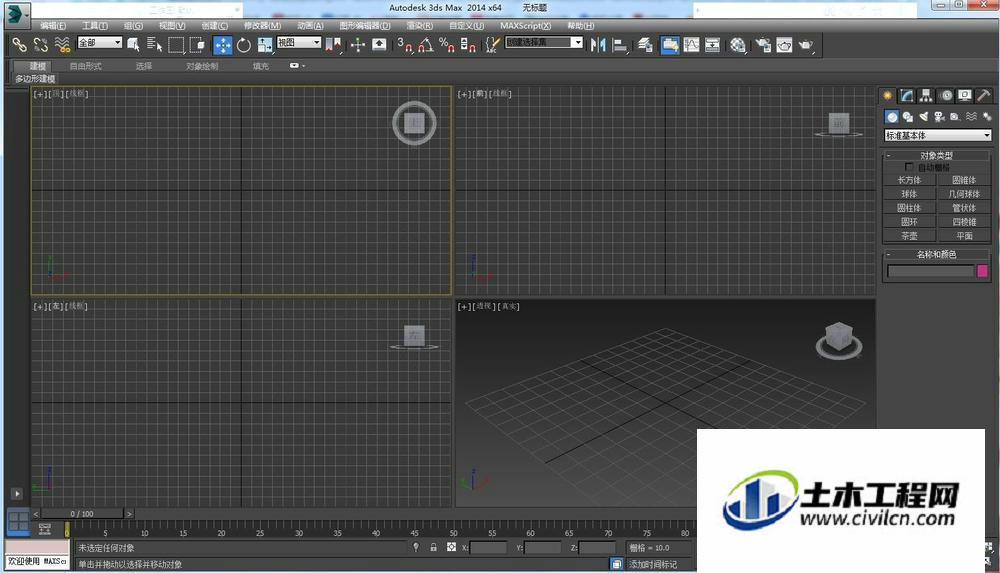This screenshot has height=573, width=1000.
Task: Open the Schematic View icon
Action: [712, 45]
